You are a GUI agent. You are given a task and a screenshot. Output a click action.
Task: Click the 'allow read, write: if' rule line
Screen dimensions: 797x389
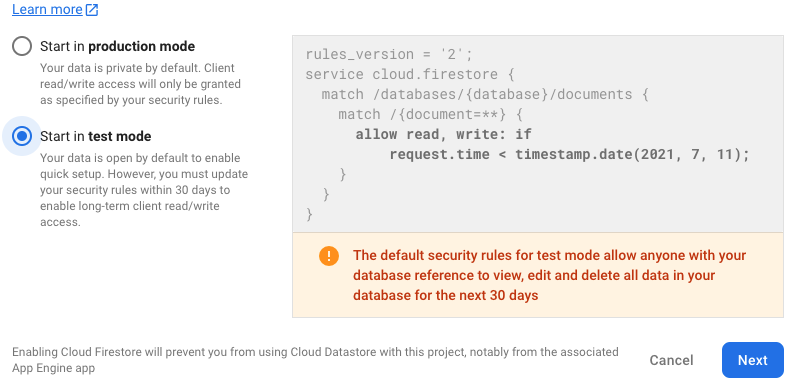tap(443, 135)
